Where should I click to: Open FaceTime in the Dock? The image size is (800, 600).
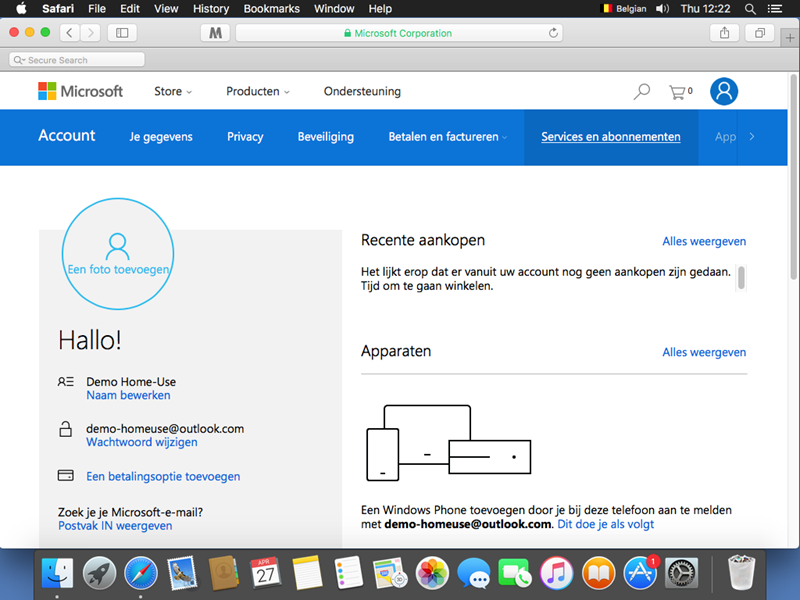point(515,572)
